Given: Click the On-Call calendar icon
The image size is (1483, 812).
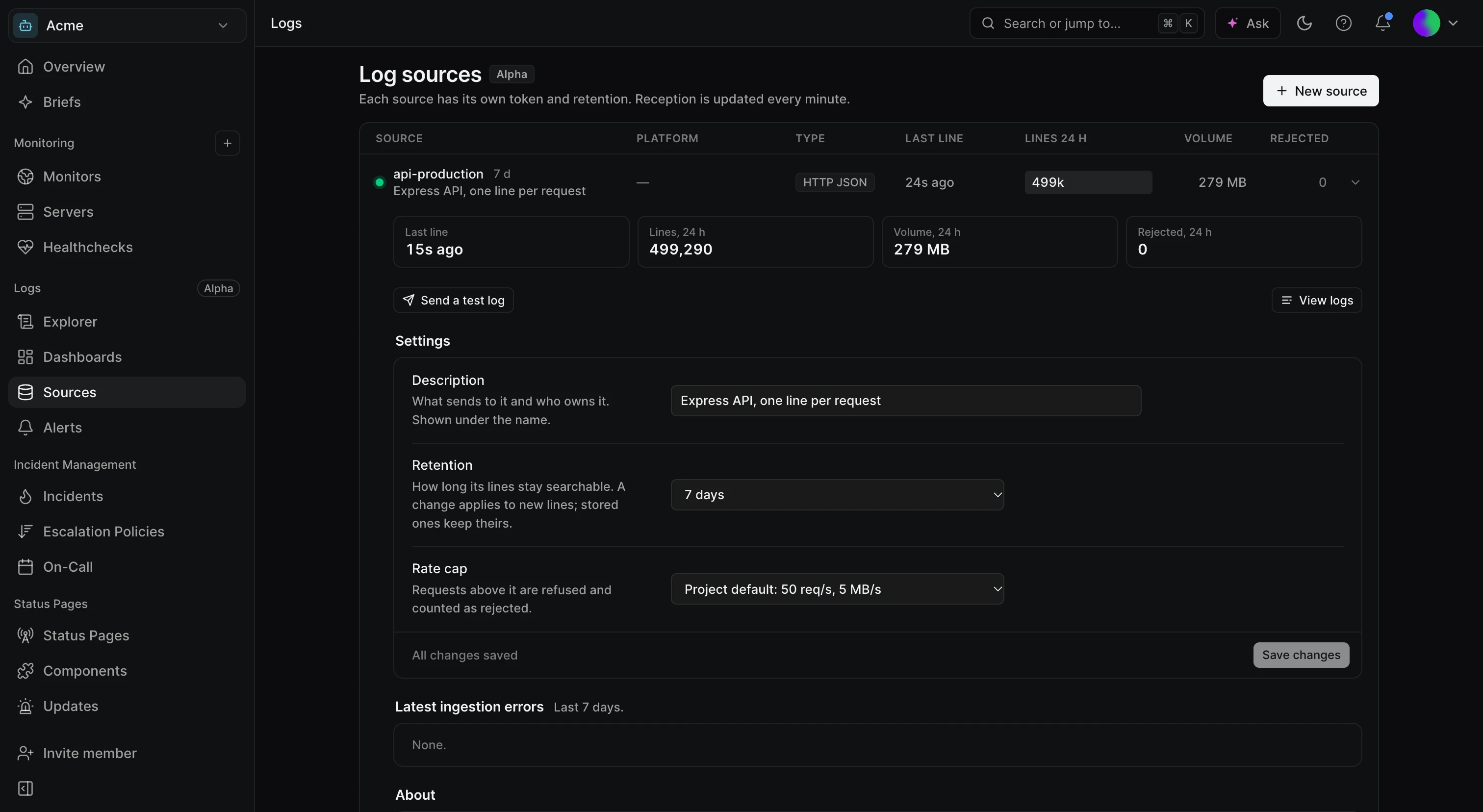Looking at the screenshot, I should [26, 567].
